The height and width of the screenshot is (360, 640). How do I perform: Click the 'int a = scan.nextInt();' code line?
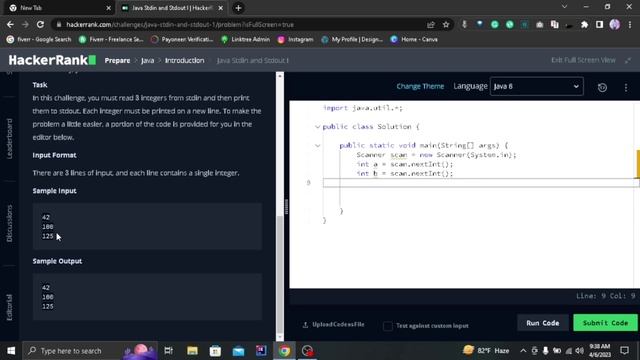404,164
